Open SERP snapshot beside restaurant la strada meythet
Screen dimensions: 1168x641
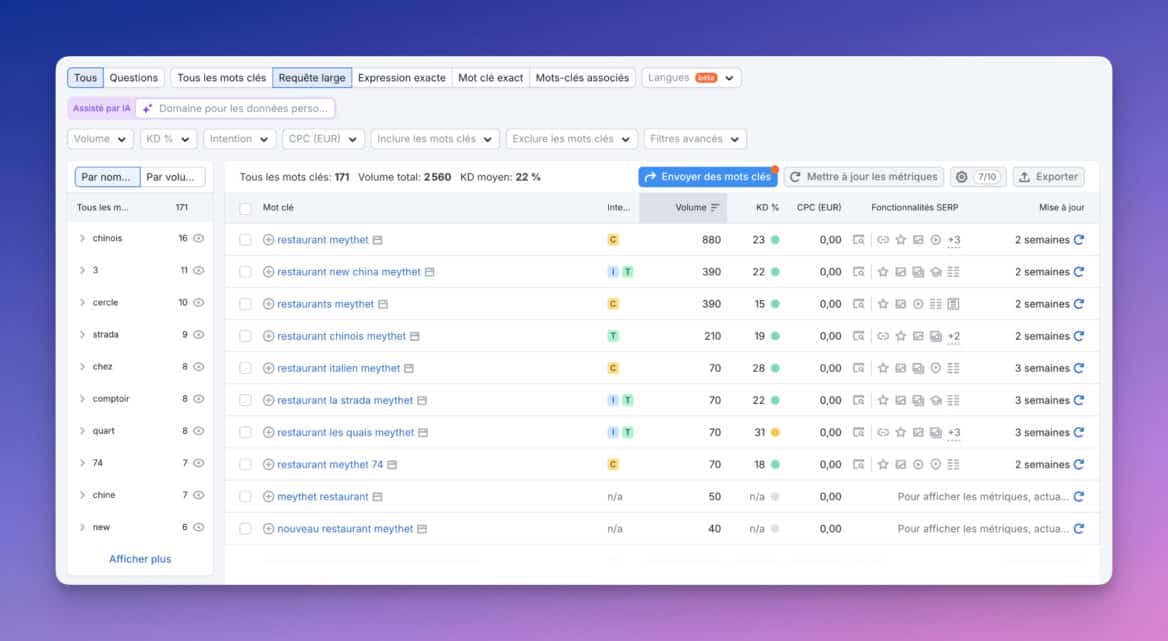[422, 400]
